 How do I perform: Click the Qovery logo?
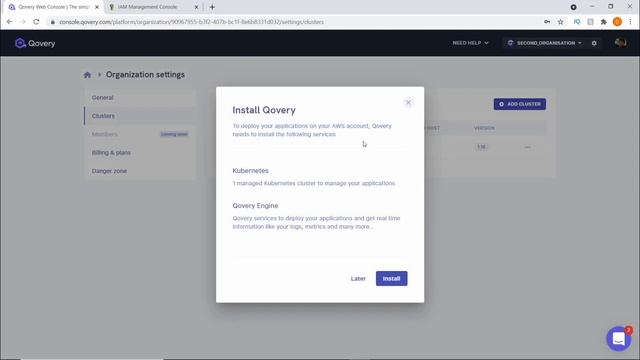pyautogui.click(x=35, y=43)
